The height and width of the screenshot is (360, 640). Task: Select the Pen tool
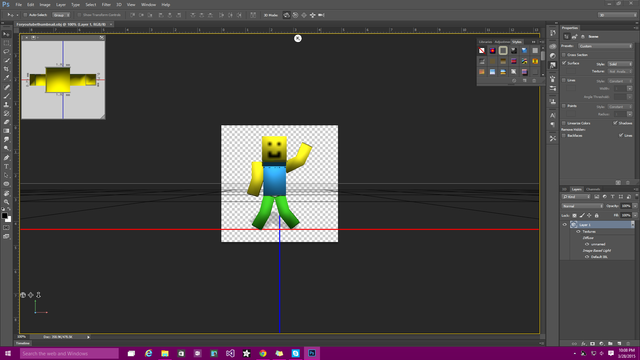point(6,158)
